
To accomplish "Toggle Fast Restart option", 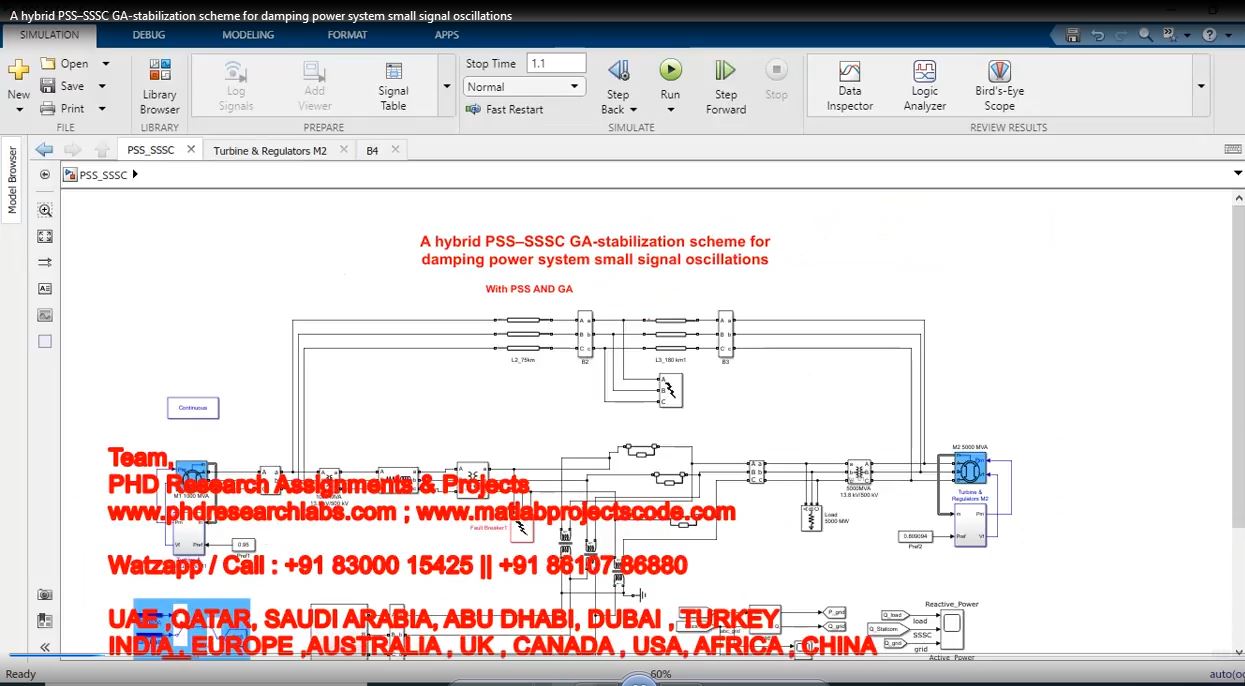I will click(505, 109).
